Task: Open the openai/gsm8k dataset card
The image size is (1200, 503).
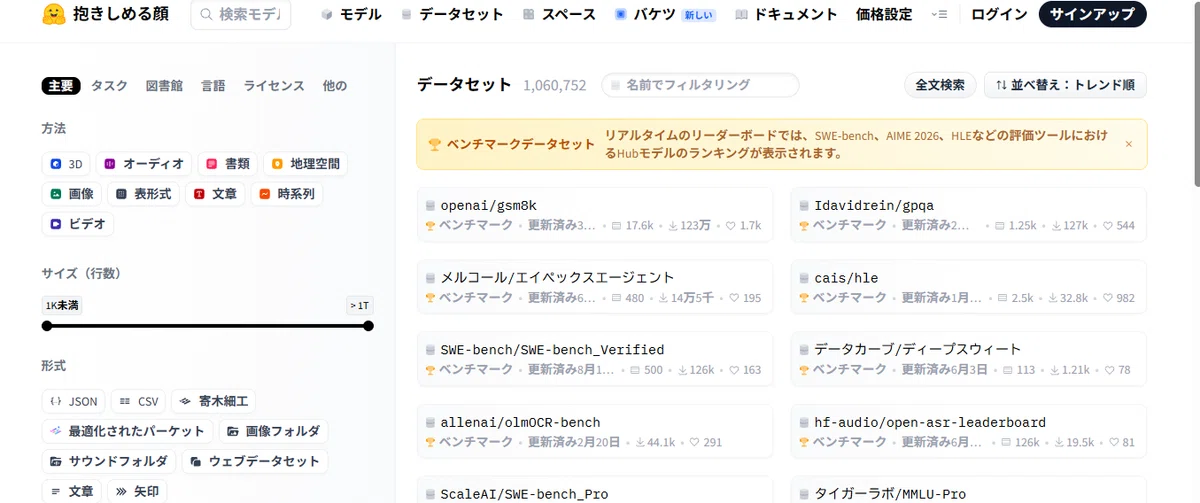Action: tap(595, 214)
